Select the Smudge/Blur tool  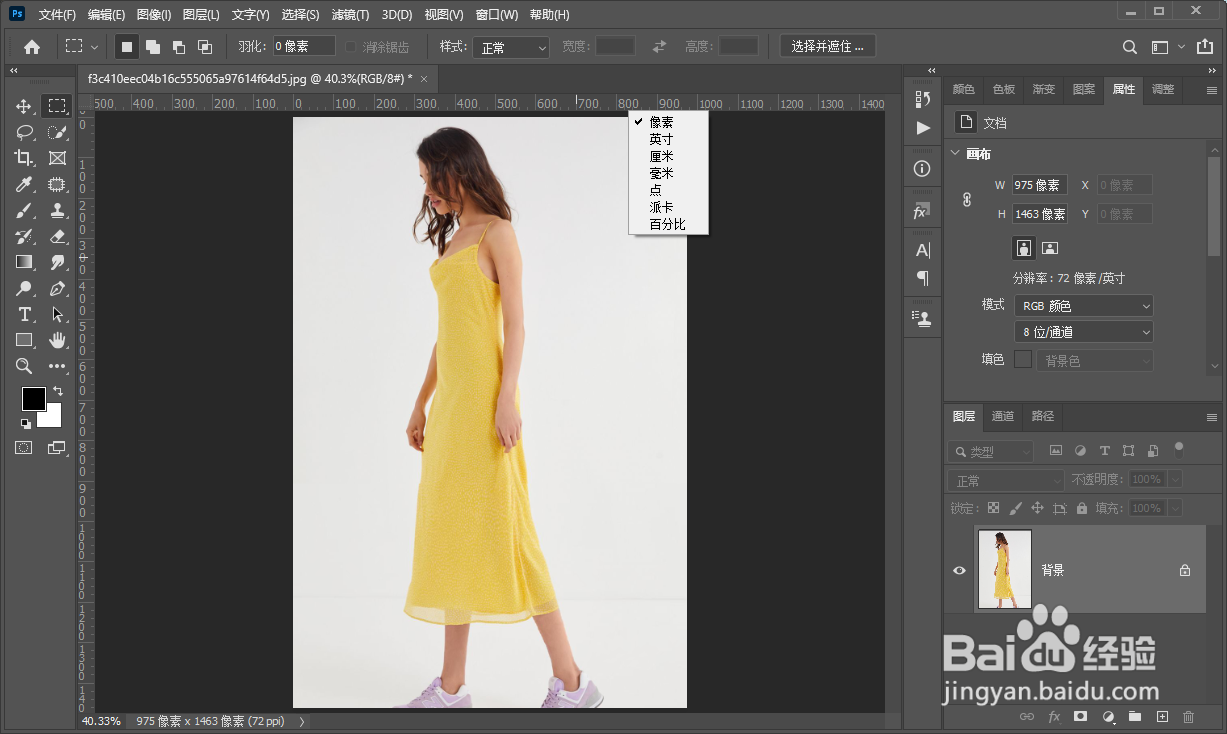point(57,262)
